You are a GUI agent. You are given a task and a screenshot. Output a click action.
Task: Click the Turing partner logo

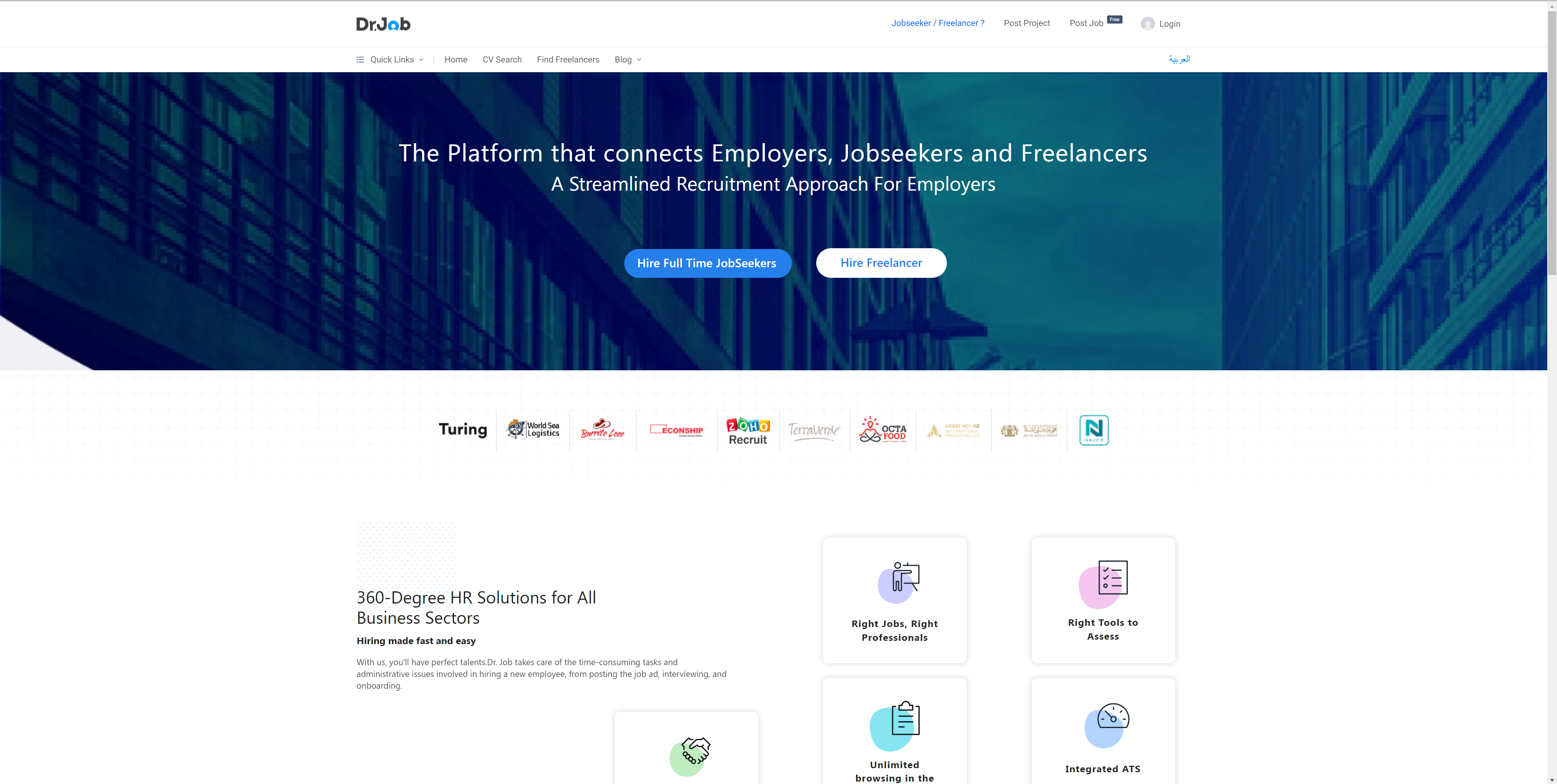point(462,430)
